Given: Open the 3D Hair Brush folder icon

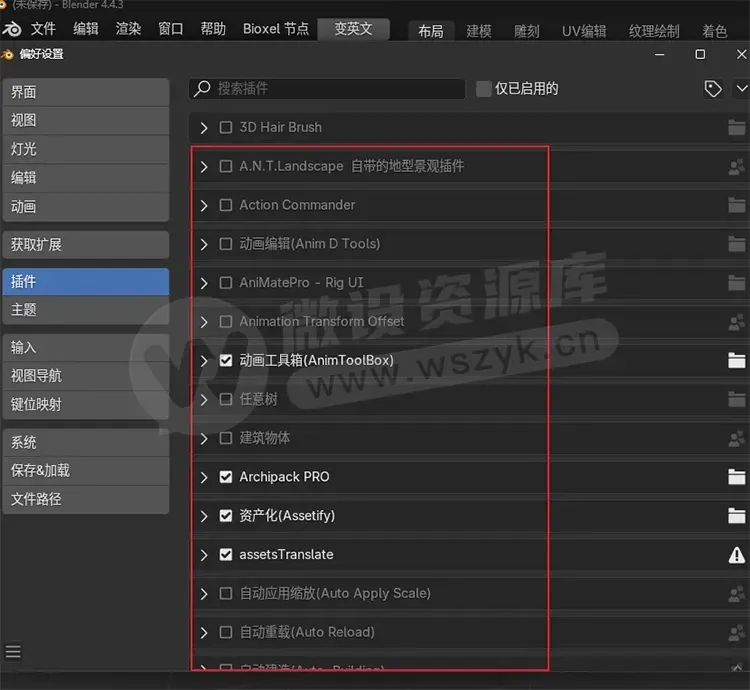Looking at the screenshot, I should (x=736, y=127).
